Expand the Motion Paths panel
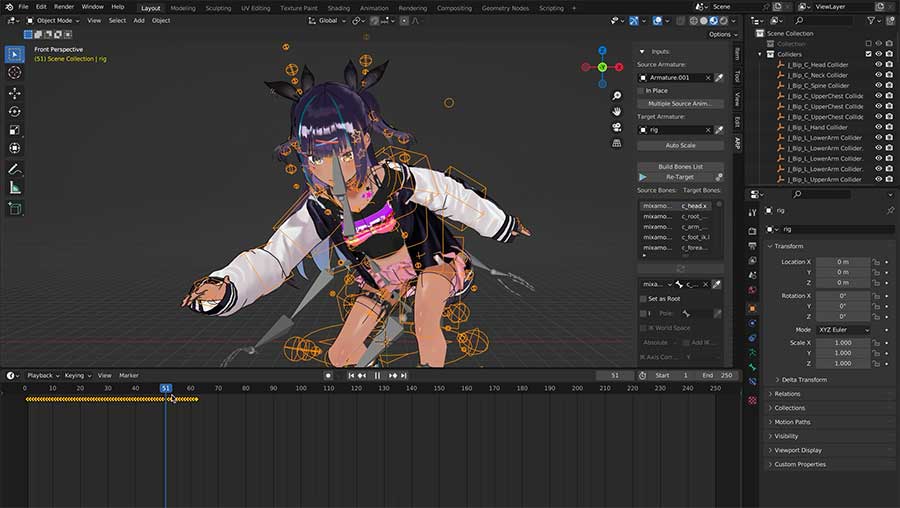This screenshot has width=900, height=508. tap(792, 422)
